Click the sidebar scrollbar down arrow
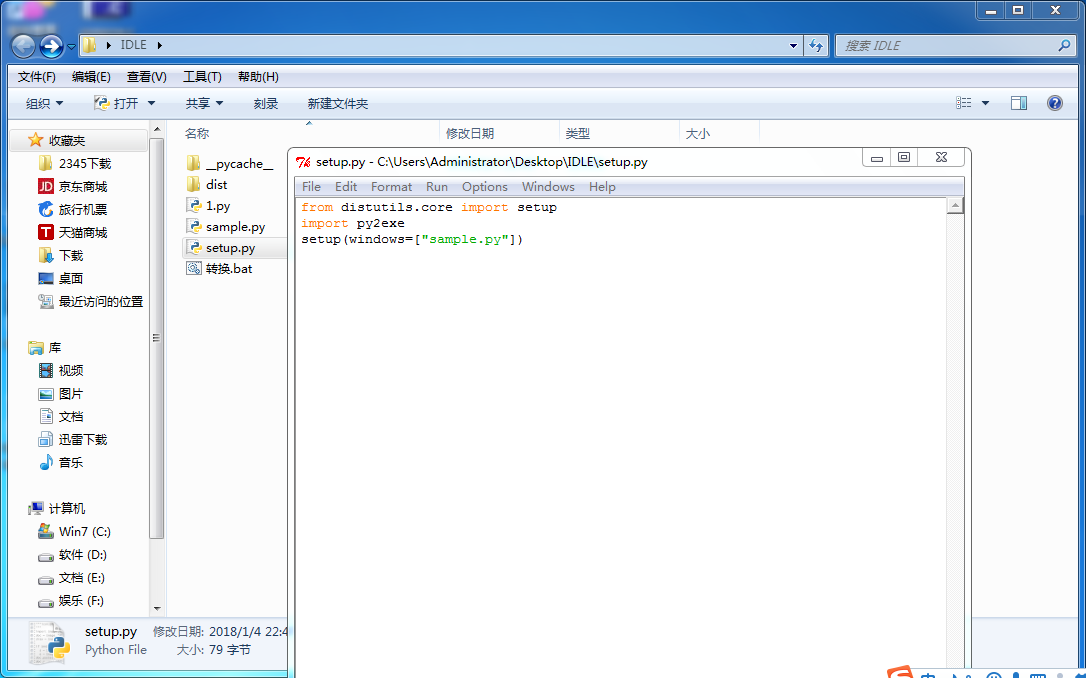Screen dimensions: 1086x678 tap(157, 609)
